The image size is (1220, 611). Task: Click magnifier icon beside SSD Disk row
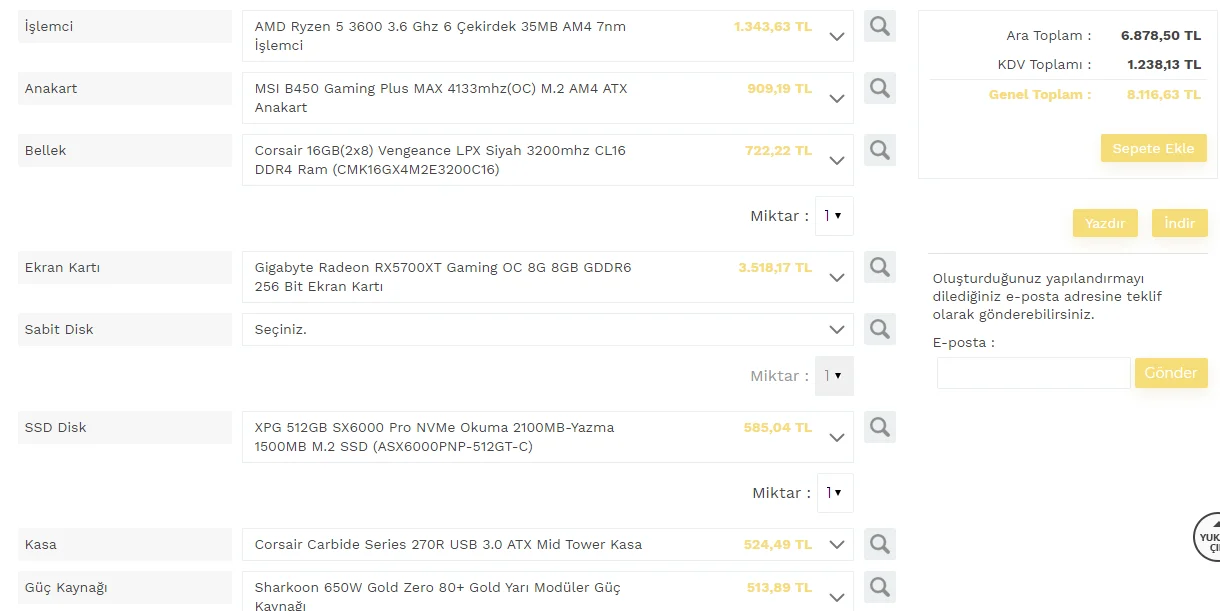[879, 427]
